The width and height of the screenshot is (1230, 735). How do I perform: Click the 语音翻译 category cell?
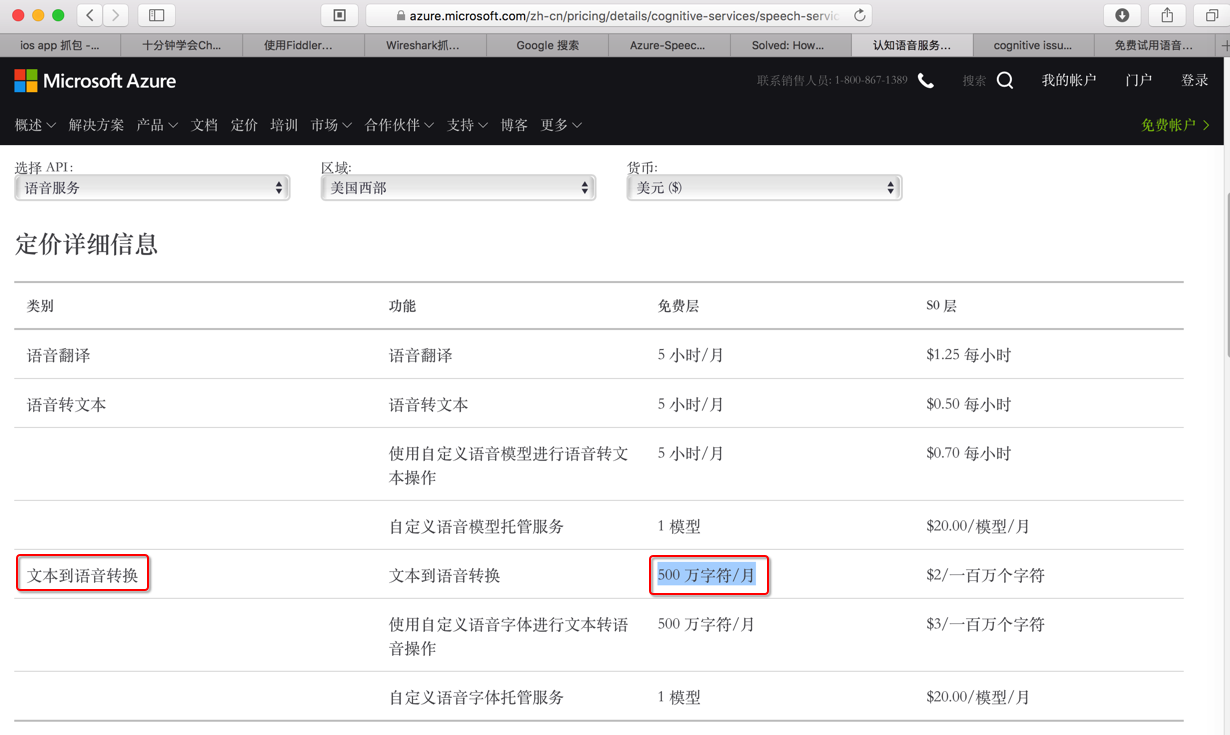(58, 355)
